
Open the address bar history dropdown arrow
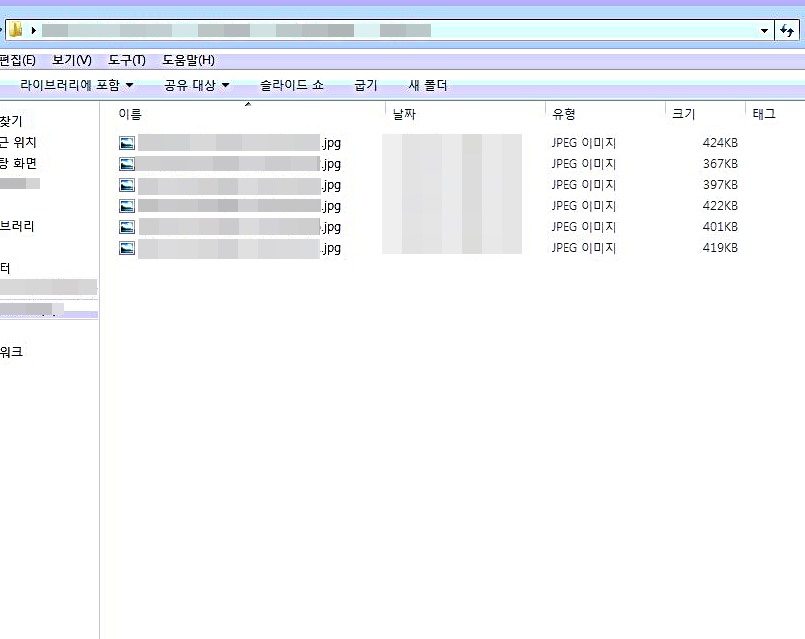tap(764, 31)
